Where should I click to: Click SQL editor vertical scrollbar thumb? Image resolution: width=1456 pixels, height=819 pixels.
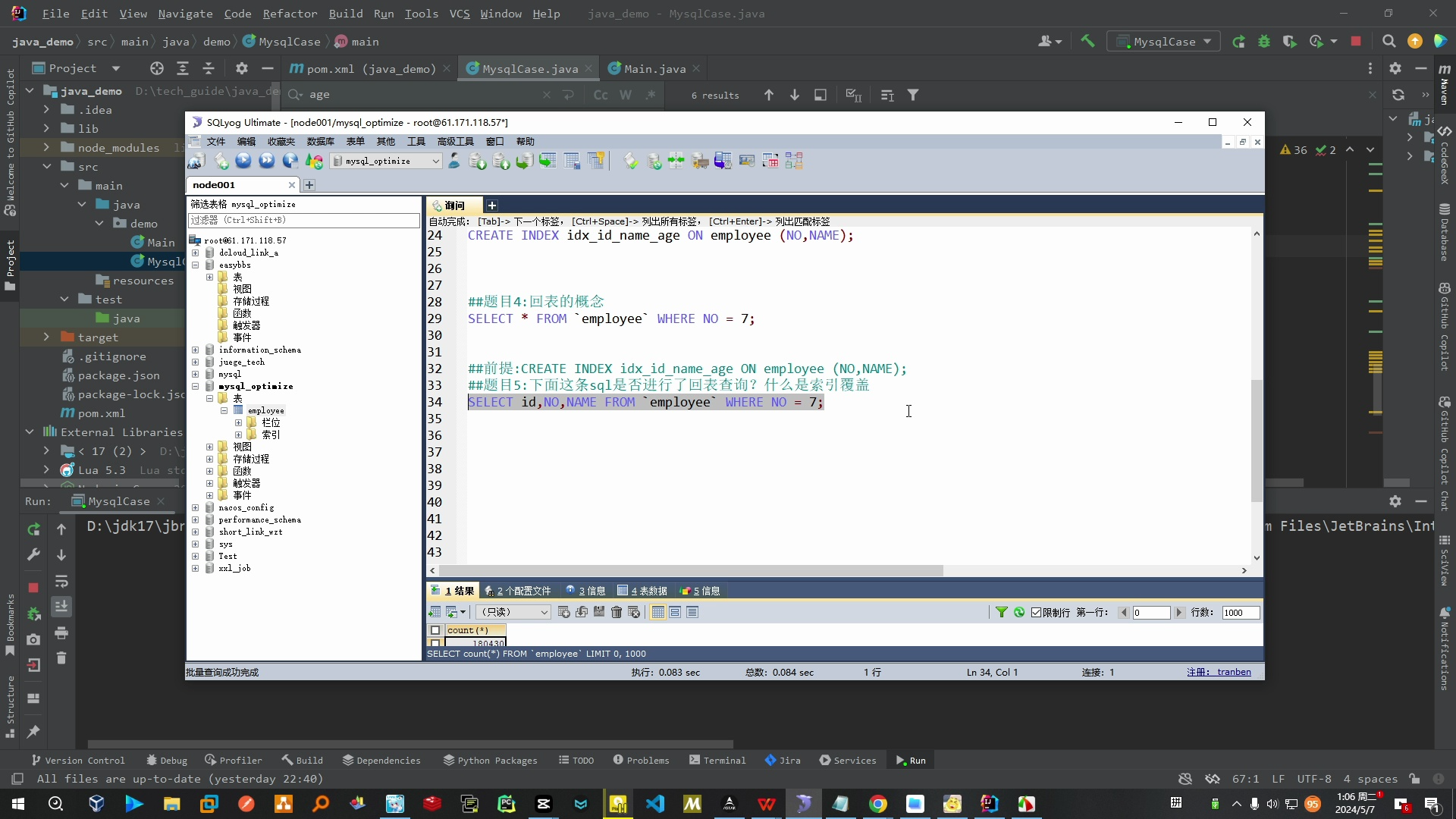click(1257, 440)
